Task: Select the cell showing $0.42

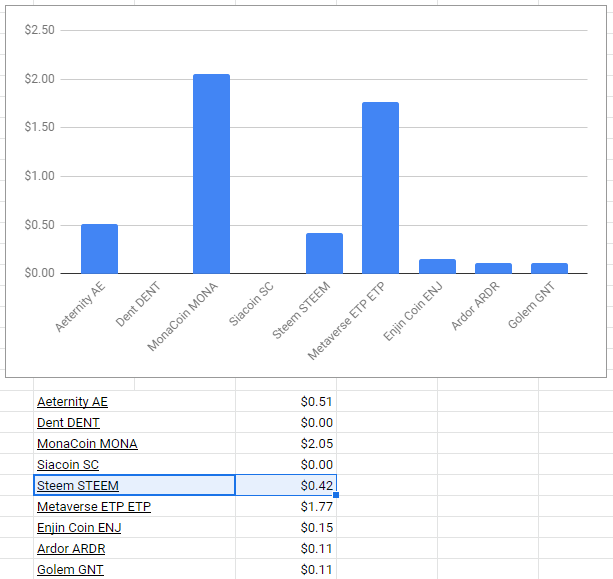Action: pos(286,485)
